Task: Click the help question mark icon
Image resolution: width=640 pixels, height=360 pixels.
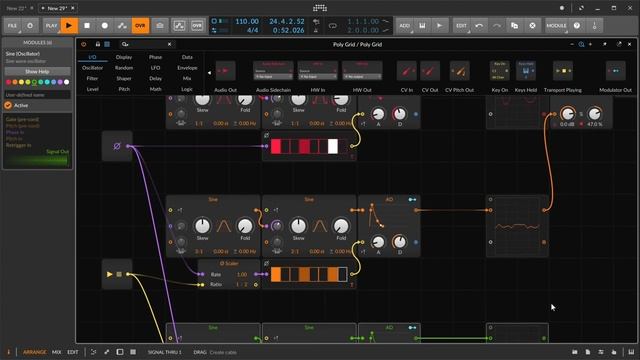Action: [x=577, y=25]
